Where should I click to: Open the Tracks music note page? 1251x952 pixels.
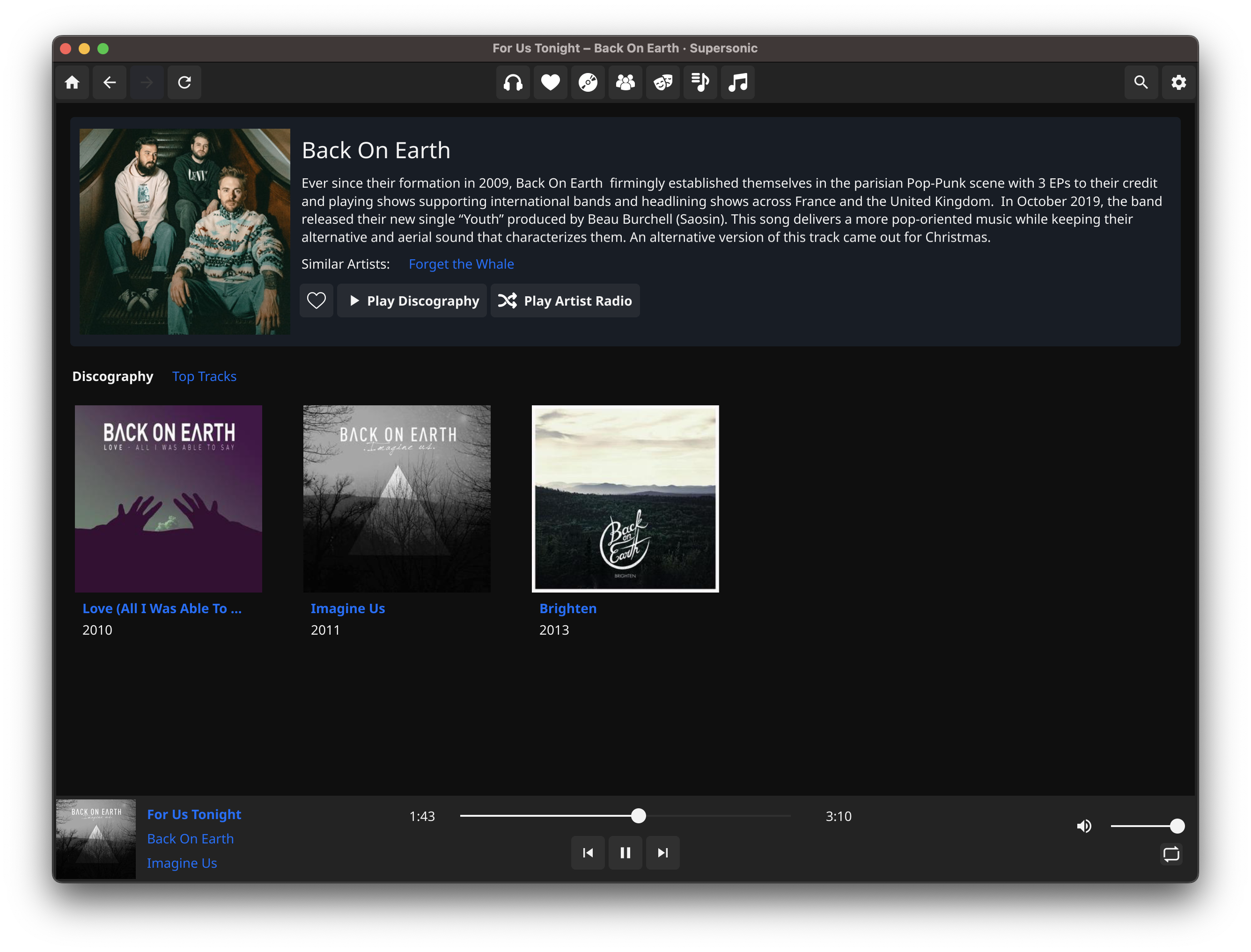pyautogui.click(x=737, y=83)
